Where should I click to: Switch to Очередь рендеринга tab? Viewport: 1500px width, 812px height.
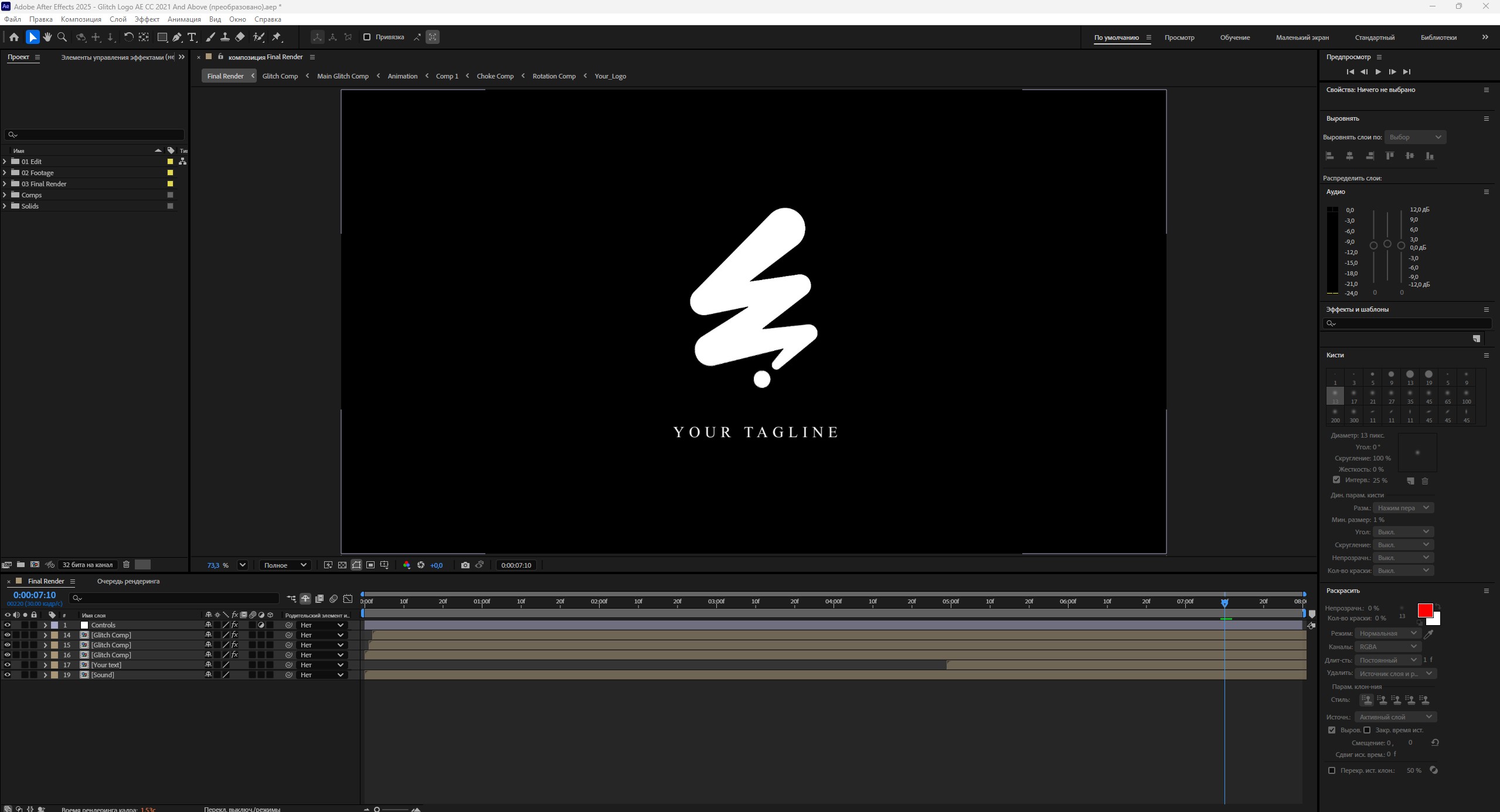click(128, 581)
